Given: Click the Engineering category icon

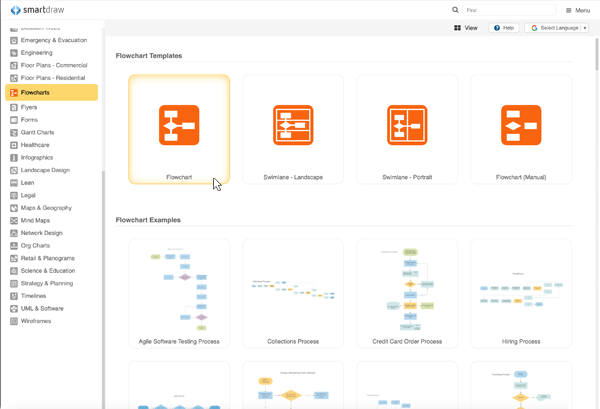Looking at the screenshot, I should (x=14, y=53).
